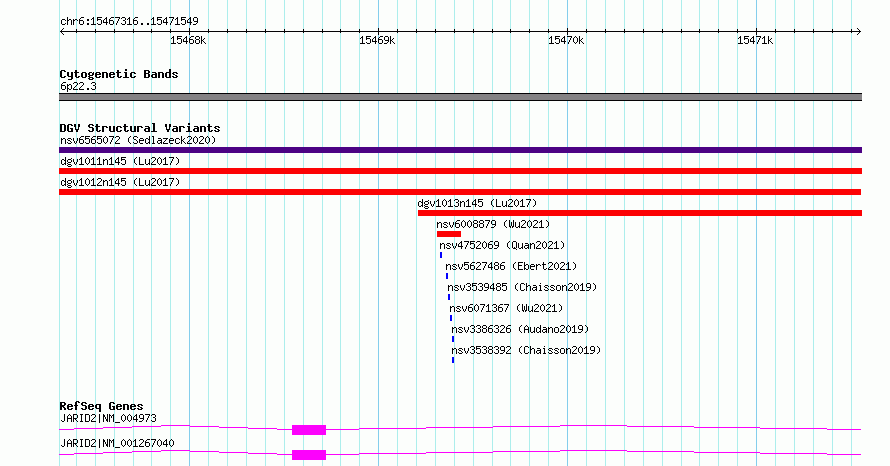Click the blue nsv6071367 variant marker
This screenshot has height=466, width=890.
coord(451,318)
